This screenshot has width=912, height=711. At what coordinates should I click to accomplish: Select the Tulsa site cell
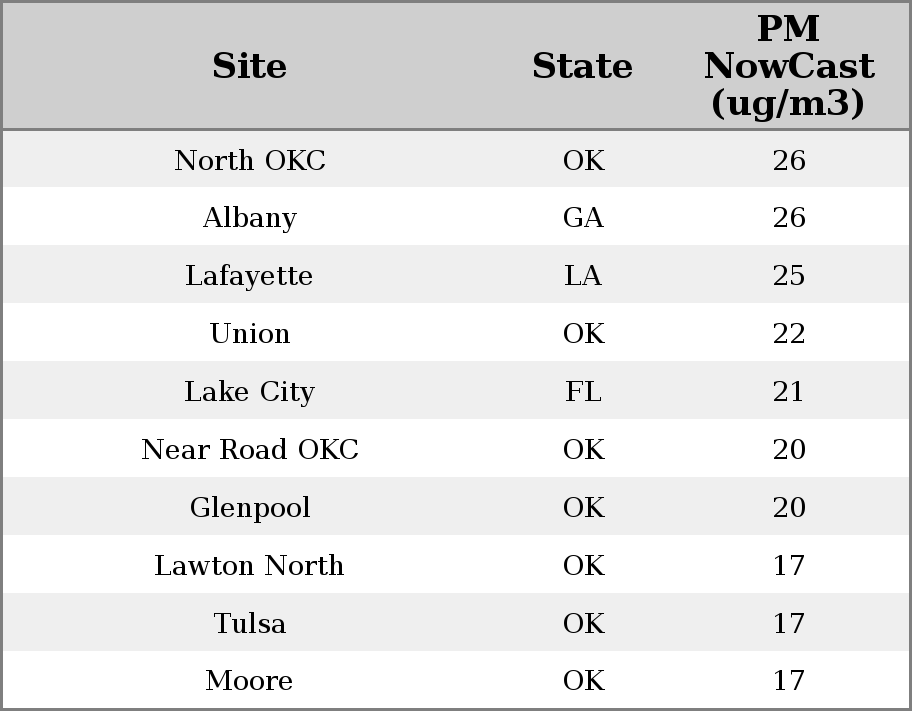(250, 624)
